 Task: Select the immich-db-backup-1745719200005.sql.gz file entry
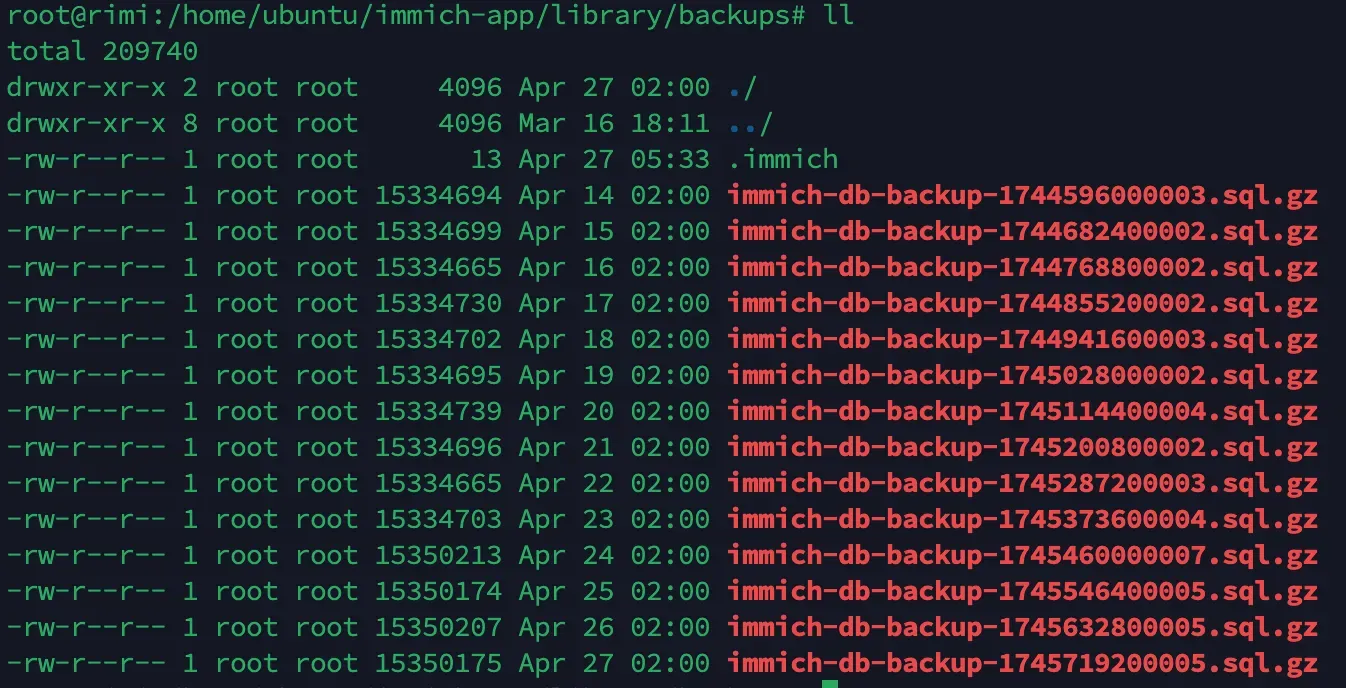pos(1022,664)
